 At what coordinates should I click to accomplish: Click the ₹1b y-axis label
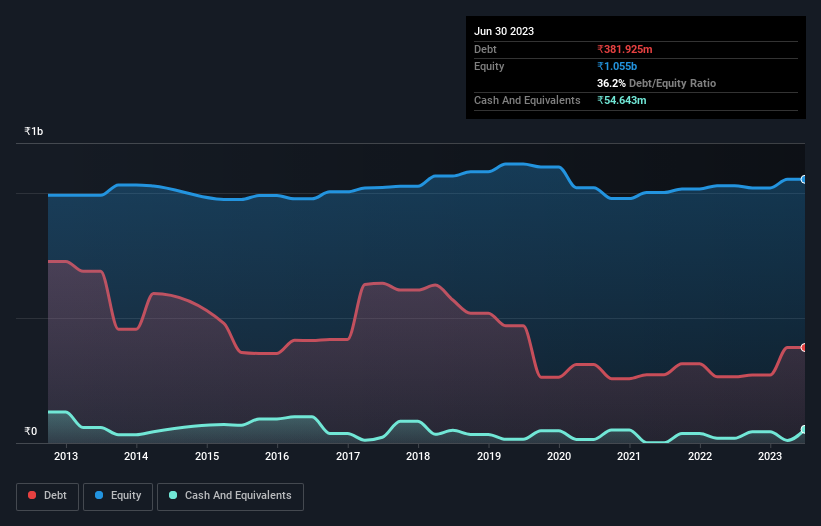point(34,131)
